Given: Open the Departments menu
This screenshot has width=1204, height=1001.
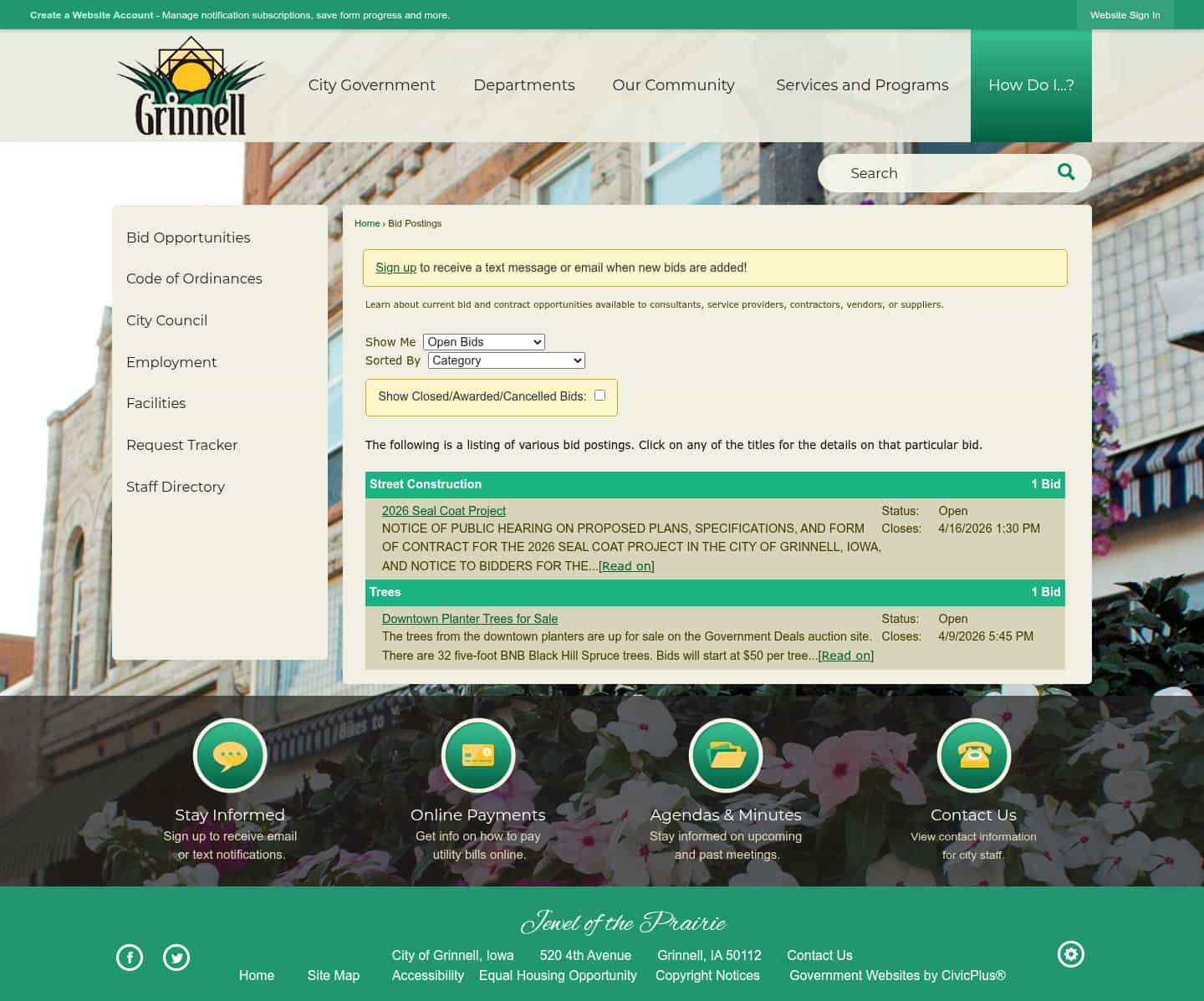Looking at the screenshot, I should tap(524, 84).
